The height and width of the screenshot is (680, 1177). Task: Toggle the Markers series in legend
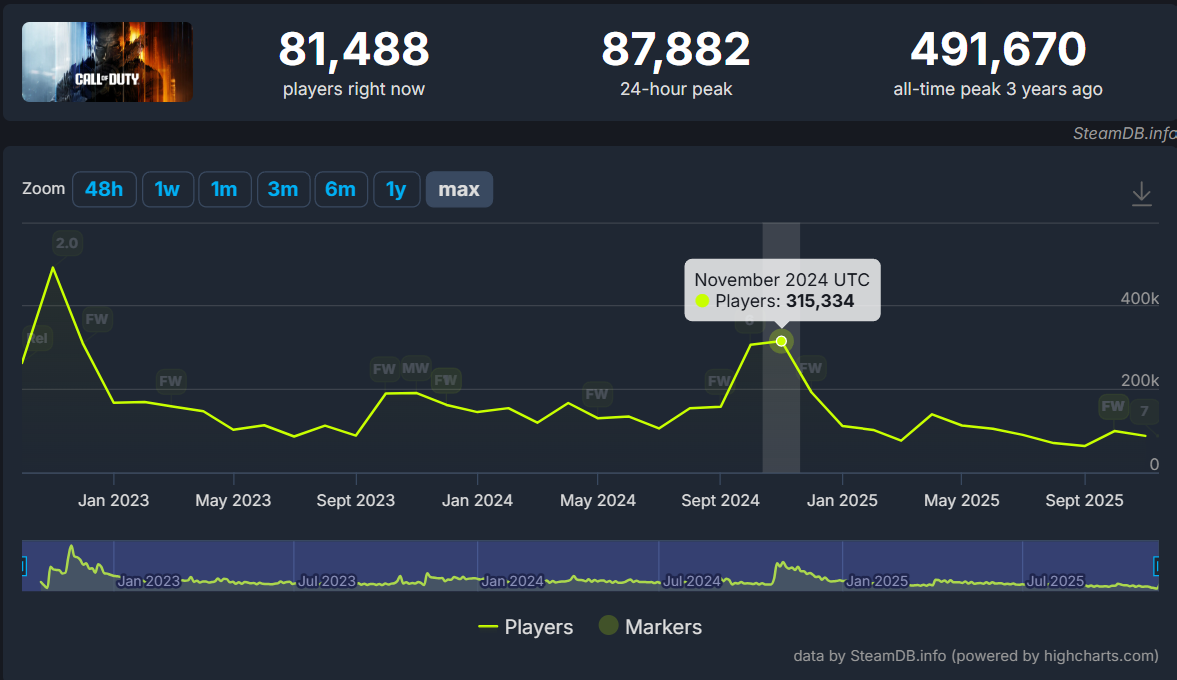[x=650, y=627]
